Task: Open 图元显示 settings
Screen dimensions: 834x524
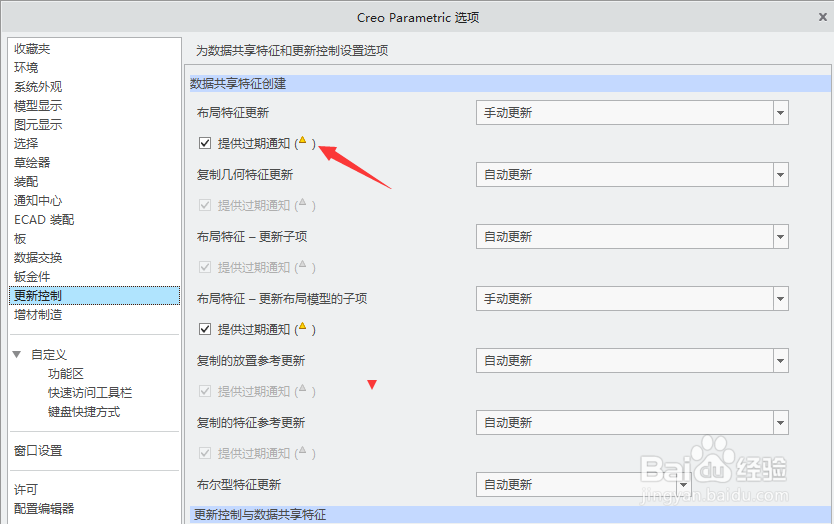Action: 38,124
